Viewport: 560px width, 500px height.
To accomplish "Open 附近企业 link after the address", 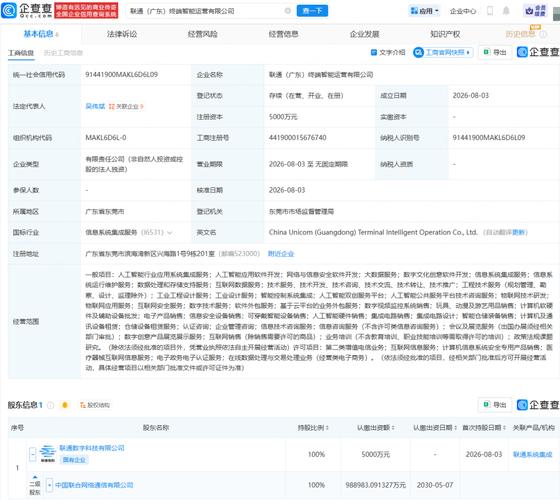I will coord(281,254).
